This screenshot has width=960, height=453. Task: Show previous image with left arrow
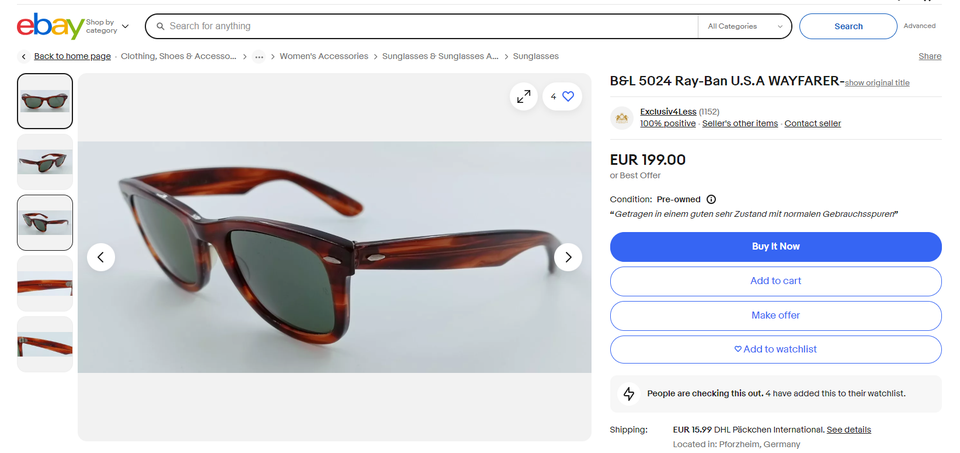pos(101,257)
